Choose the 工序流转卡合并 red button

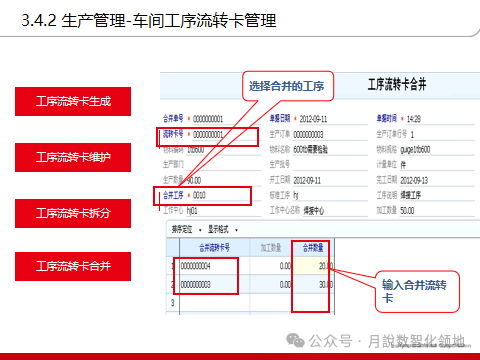click(73, 266)
